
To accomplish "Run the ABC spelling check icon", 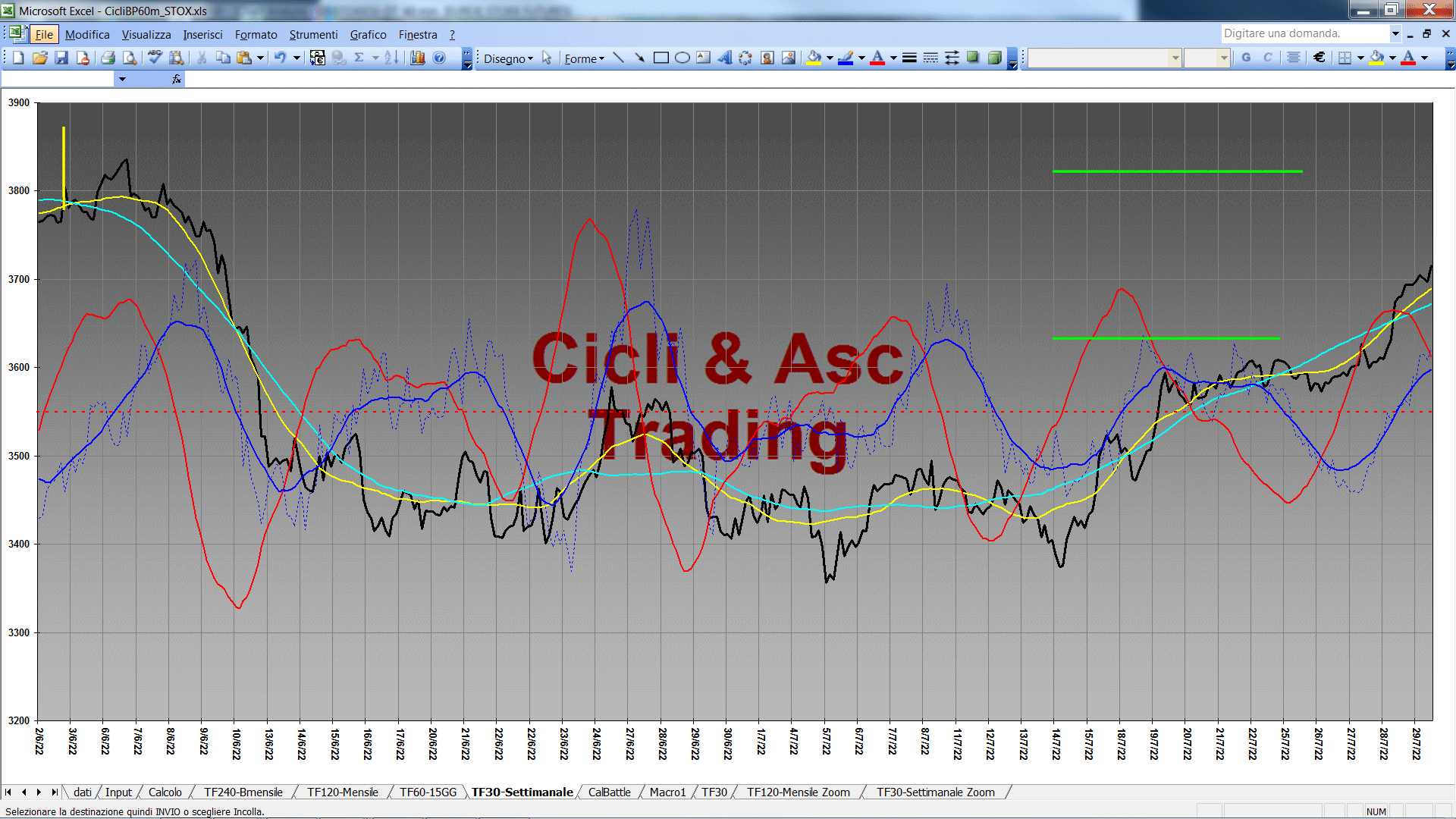I will point(155,58).
